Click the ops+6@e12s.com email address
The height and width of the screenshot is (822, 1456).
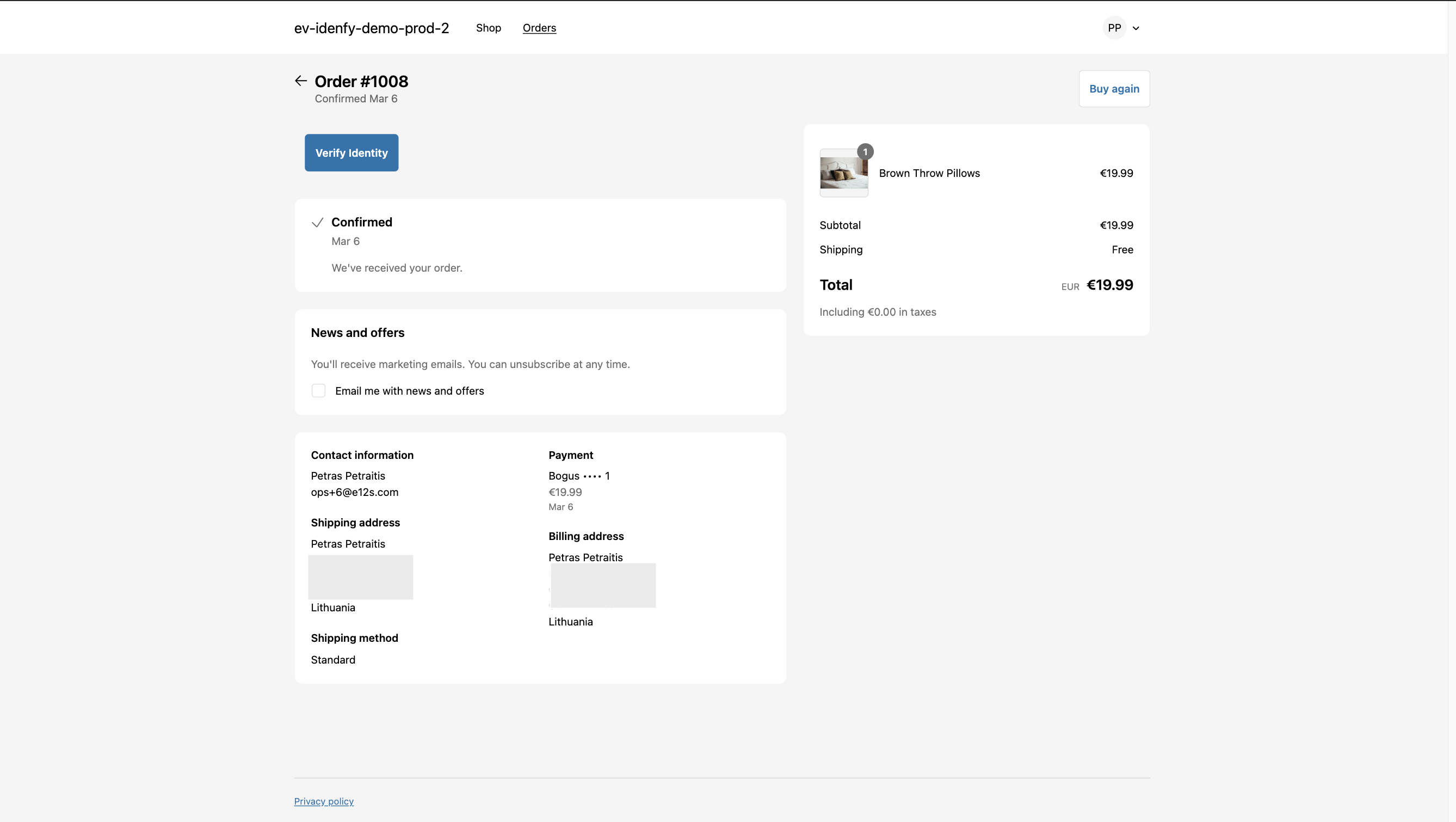click(354, 492)
